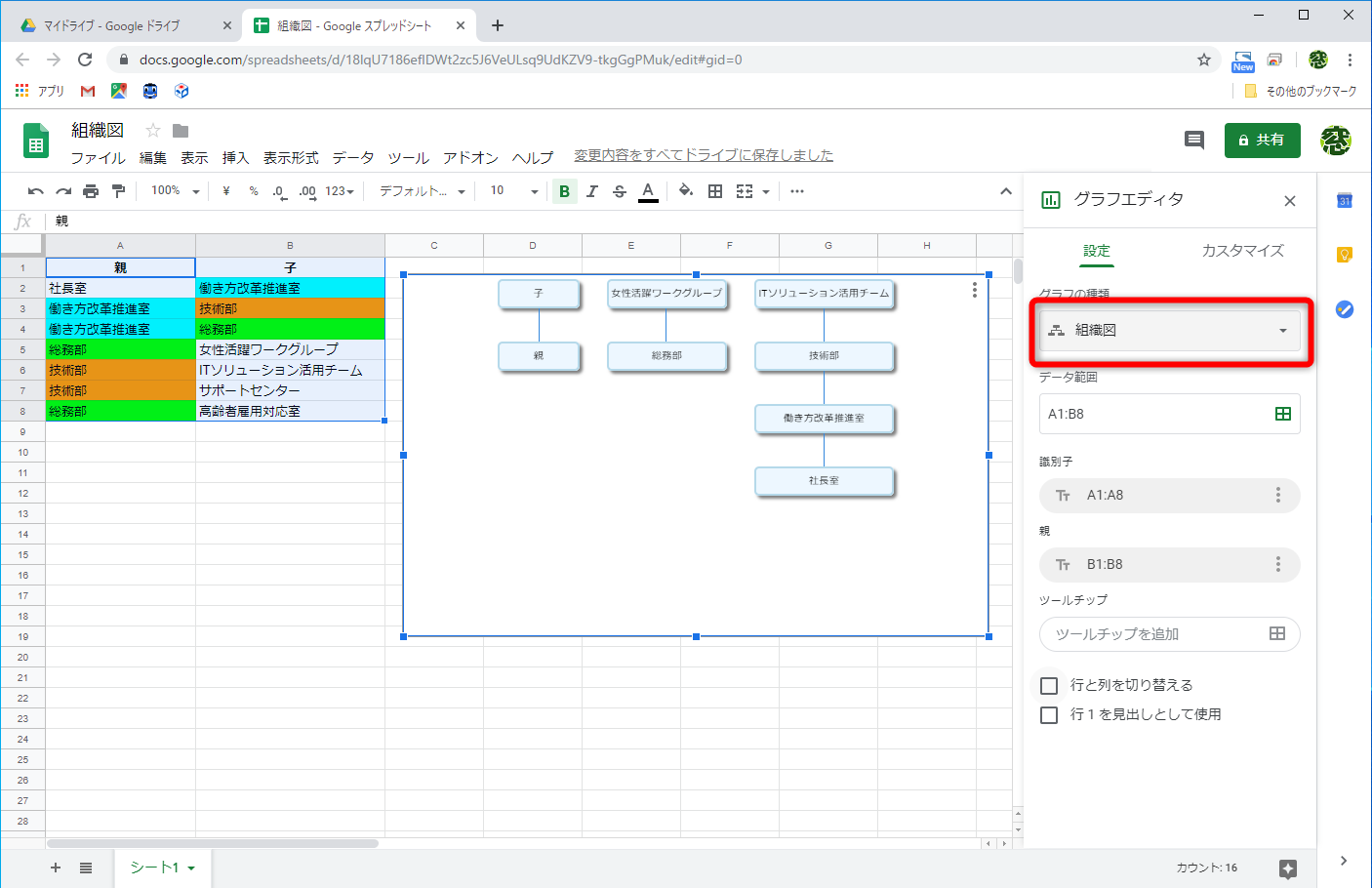
Task: Toggle bold formatting
Action: 564,190
